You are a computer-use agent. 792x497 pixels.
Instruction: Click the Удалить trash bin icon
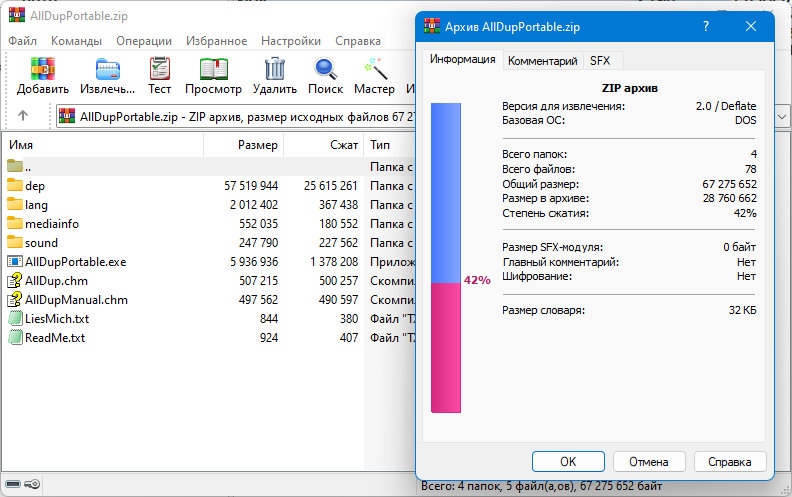275,69
